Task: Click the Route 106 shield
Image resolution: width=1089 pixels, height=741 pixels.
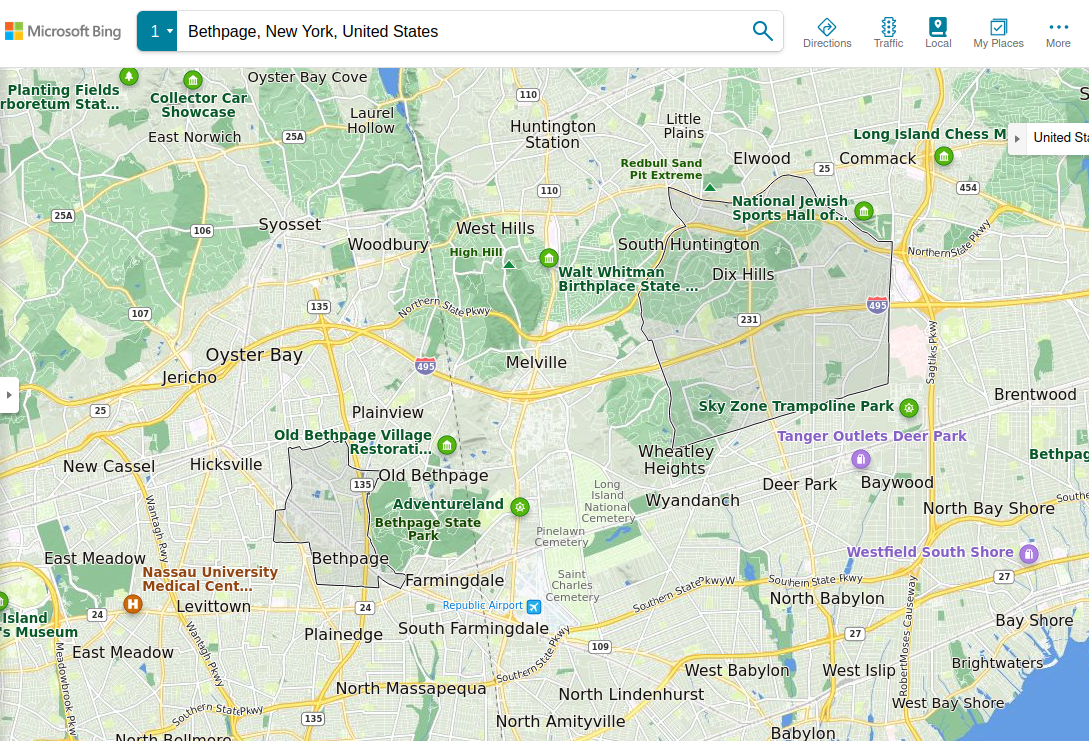Action: 202,231
